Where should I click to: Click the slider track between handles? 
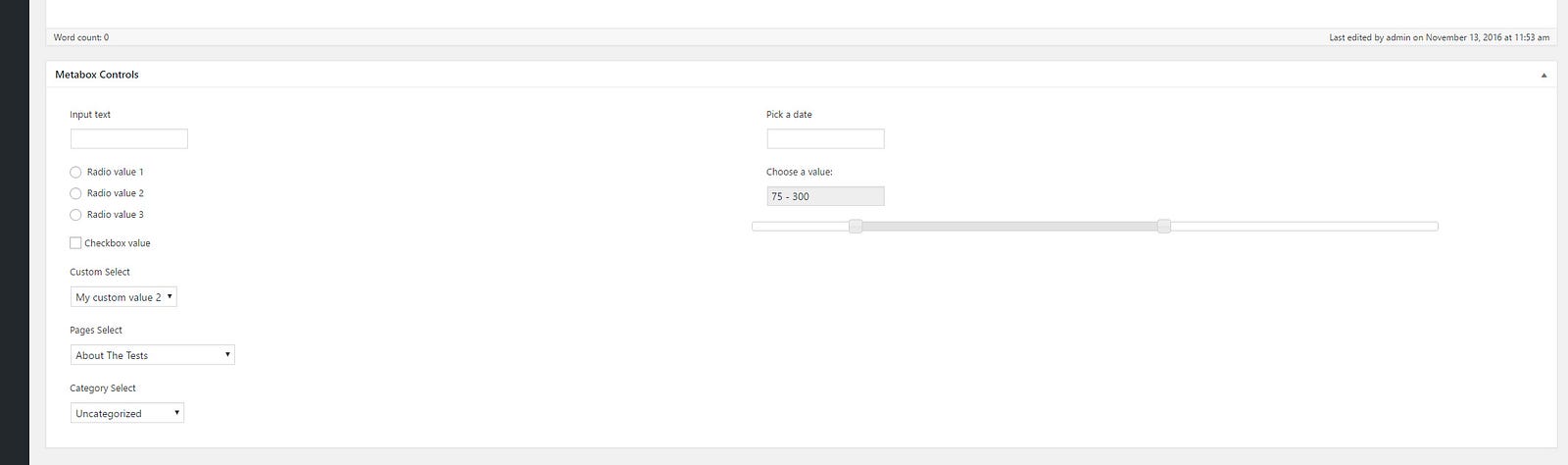[1009, 227]
